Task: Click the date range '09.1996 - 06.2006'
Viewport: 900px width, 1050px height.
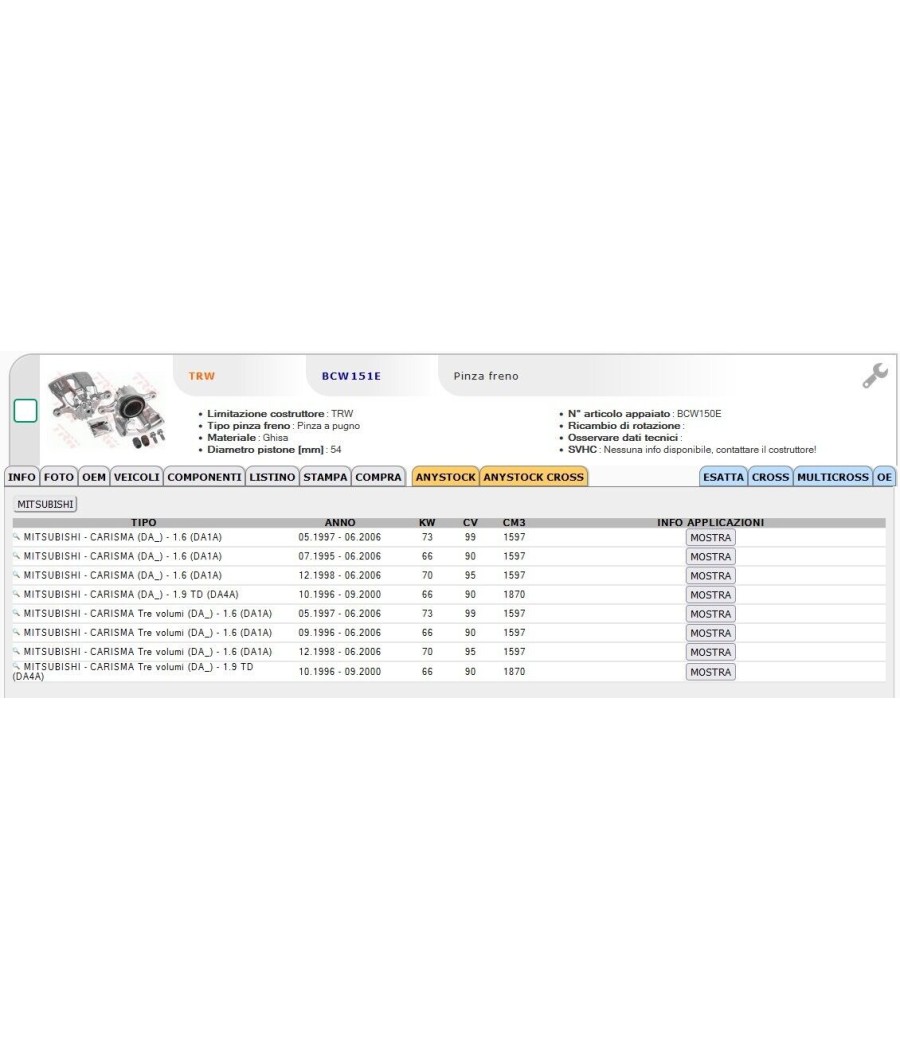Action: tap(340, 633)
